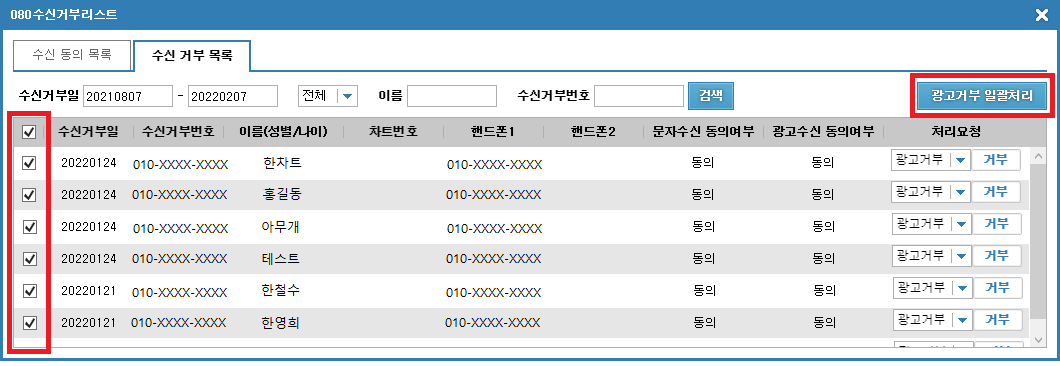Click the 이름 search input field
This screenshot has height=366, width=1060.
pos(452,96)
